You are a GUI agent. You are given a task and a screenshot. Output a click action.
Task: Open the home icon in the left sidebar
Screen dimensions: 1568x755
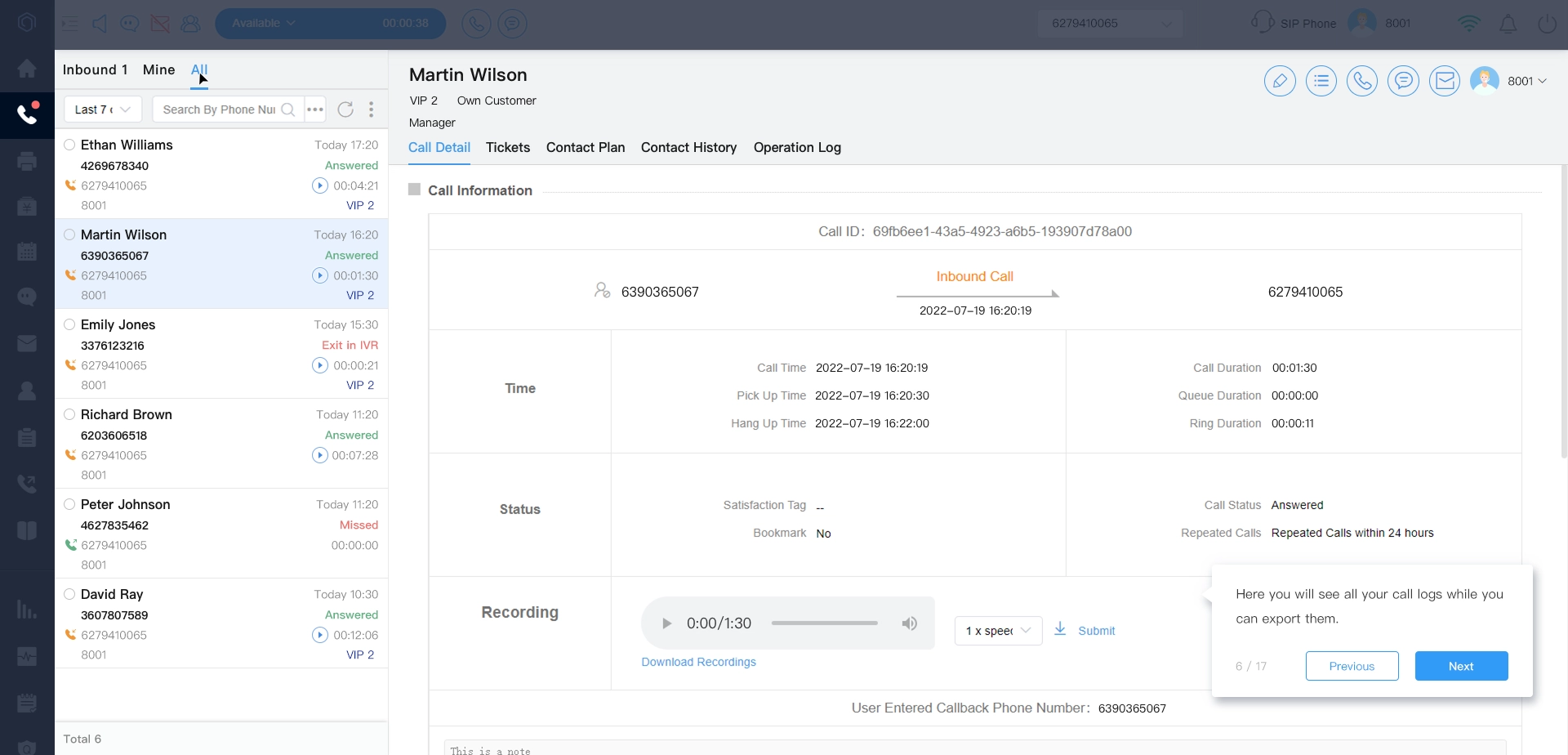(x=27, y=69)
